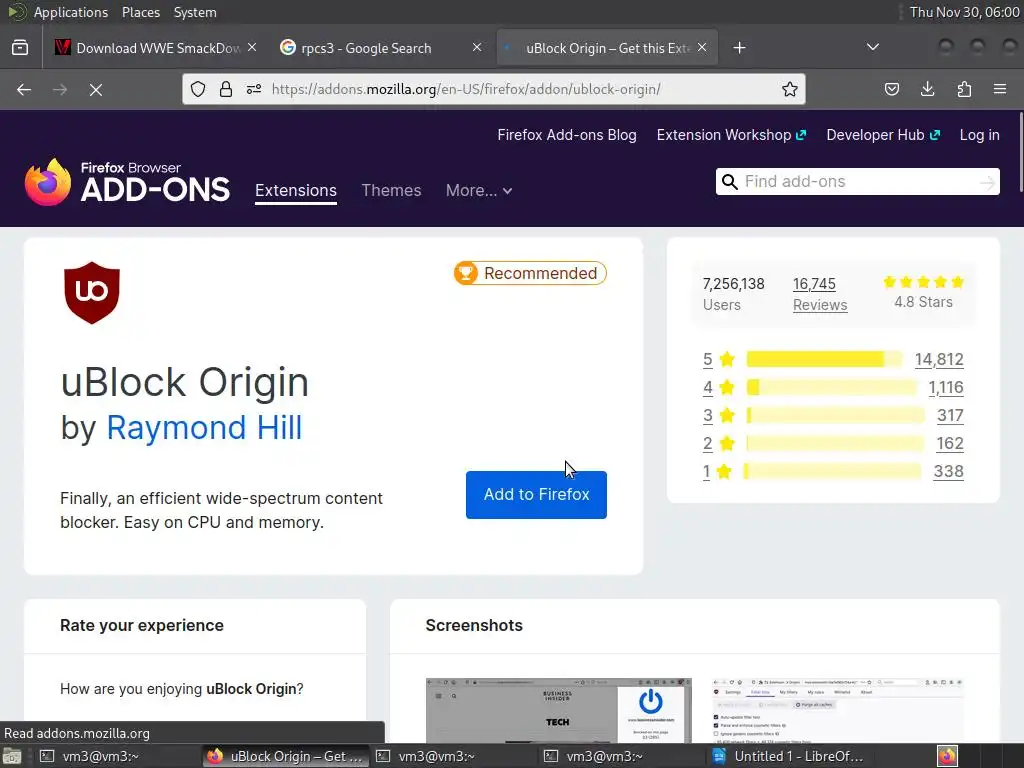The height and width of the screenshot is (768, 1024).
Task: Click the uBlock Origin shield logo
Action: [92, 293]
